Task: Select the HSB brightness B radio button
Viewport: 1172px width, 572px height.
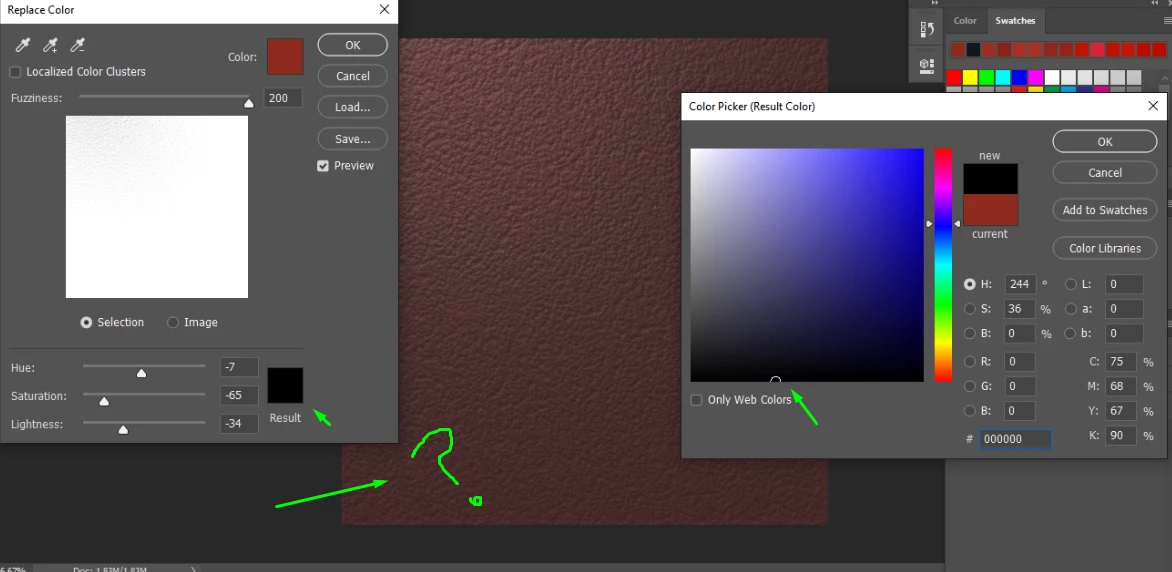Action: tap(970, 333)
